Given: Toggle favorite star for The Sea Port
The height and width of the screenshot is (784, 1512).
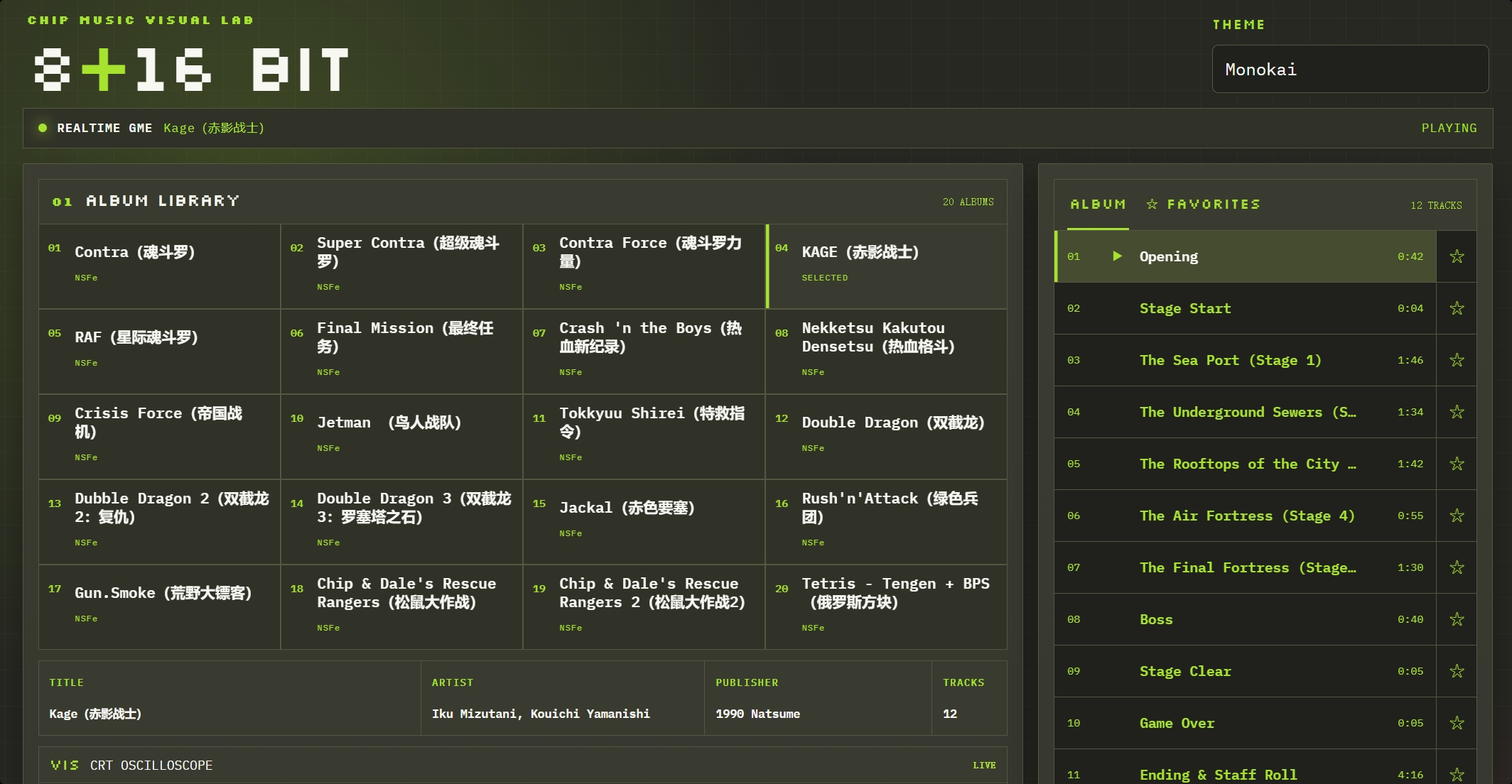Looking at the screenshot, I should pyautogui.click(x=1457, y=360).
